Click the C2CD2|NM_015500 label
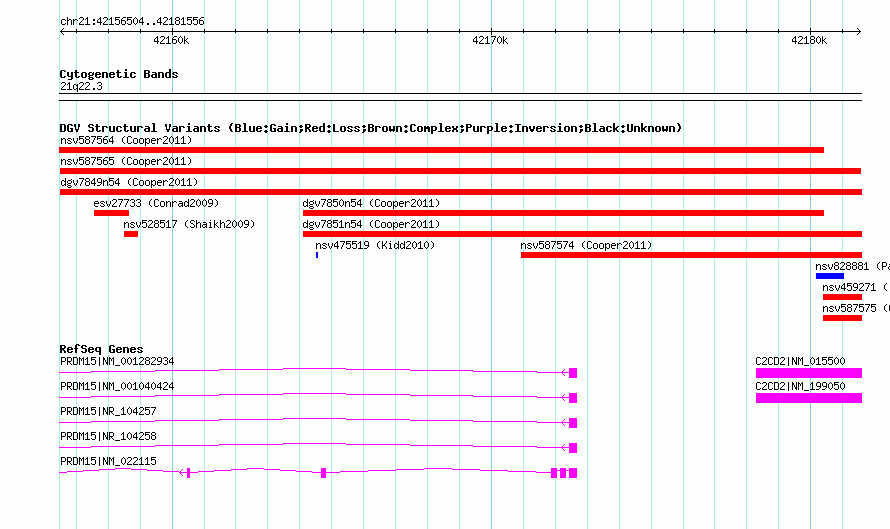 coord(800,362)
